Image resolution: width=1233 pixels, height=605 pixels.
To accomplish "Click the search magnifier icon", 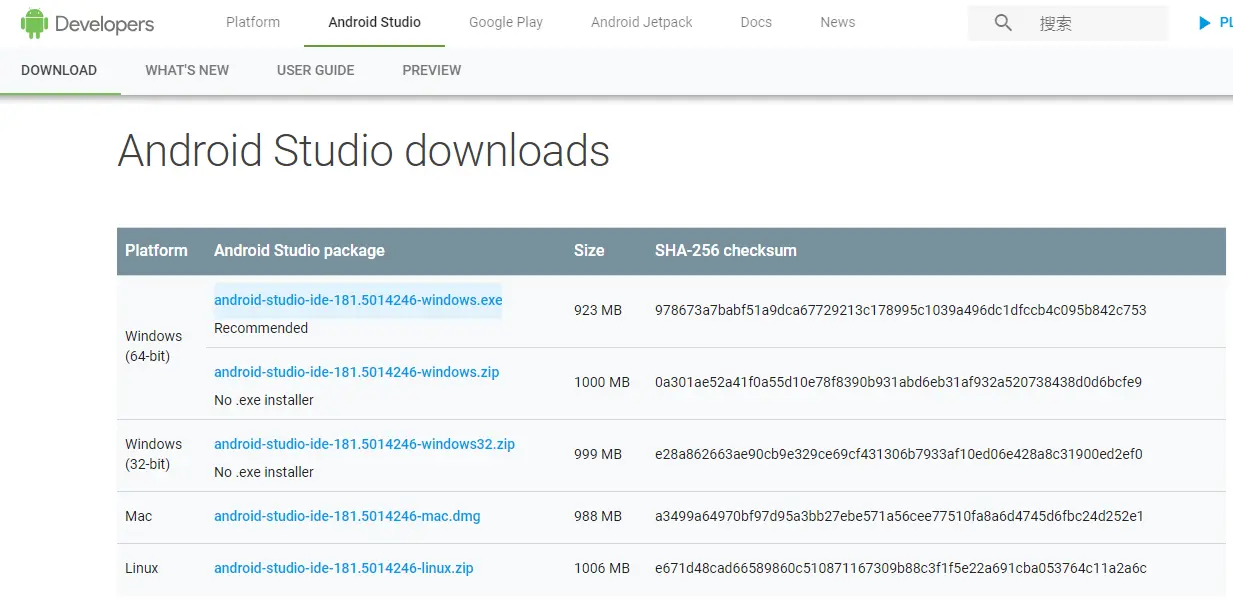I will pyautogui.click(x=1003, y=23).
